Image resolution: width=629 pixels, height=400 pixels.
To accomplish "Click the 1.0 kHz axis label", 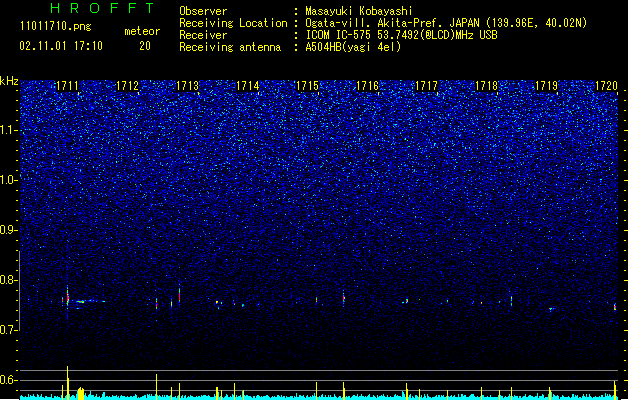I will point(8,180).
